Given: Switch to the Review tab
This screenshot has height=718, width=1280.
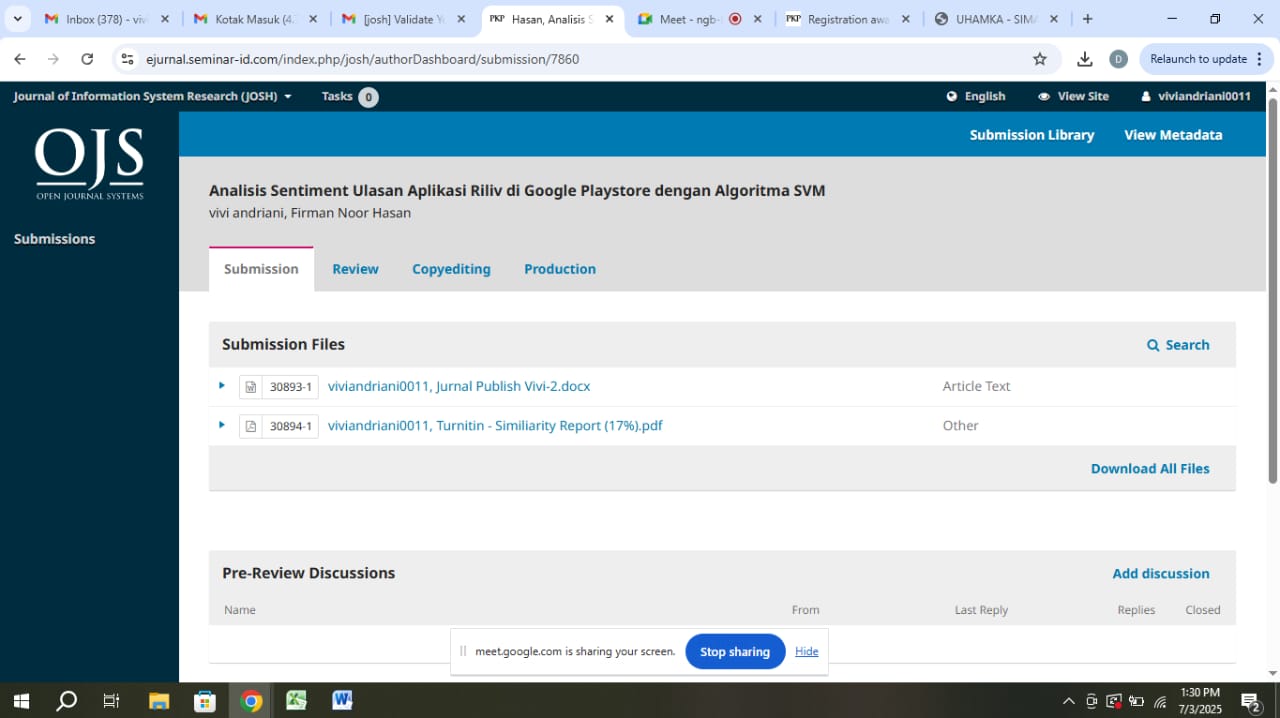Looking at the screenshot, I should click(x=355, y=269).
